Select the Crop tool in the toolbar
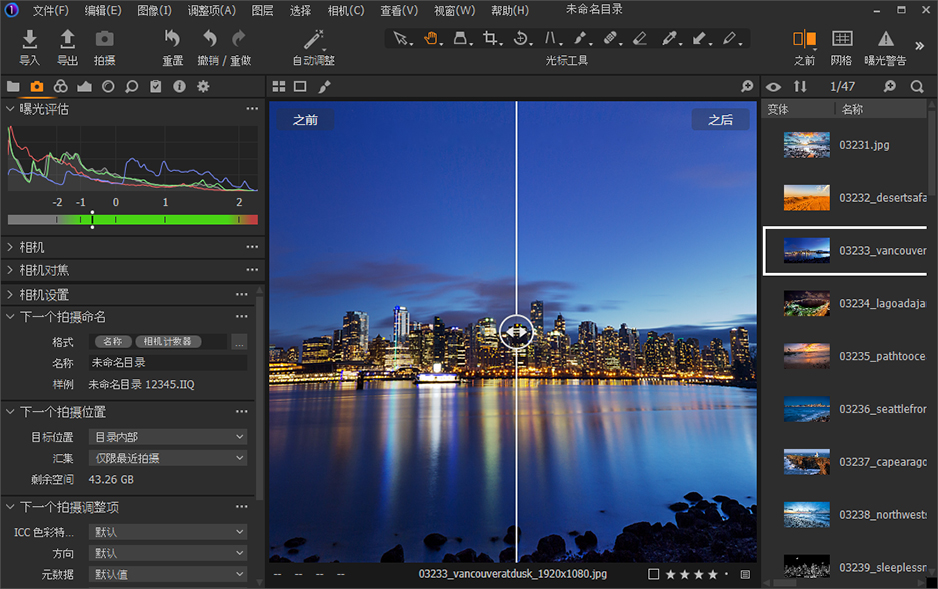Viewport: 938px width, 589px height. [490, 40]
